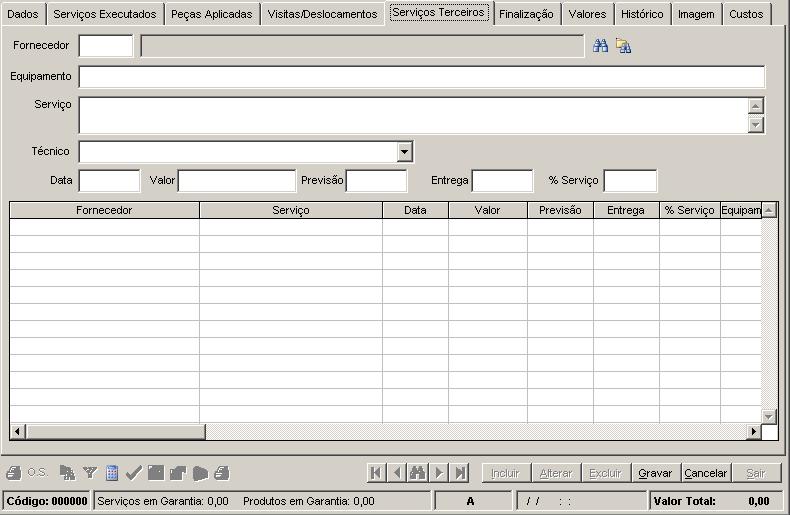This screenshot has width=790, height=515.
Task: Go to the first record
Action: pos(376,473)
